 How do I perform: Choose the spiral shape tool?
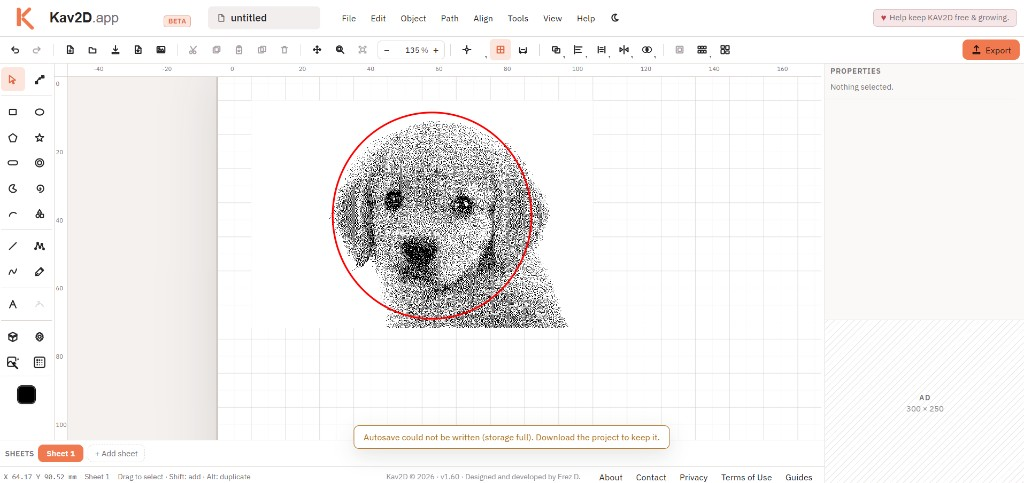(x=39, y=189)
